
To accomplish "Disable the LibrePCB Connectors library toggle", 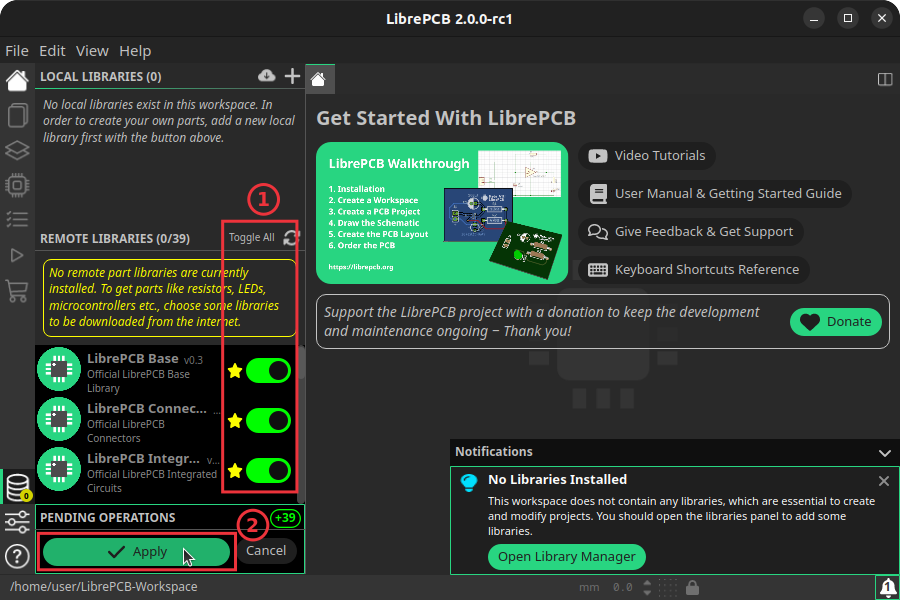I will 268,420.
